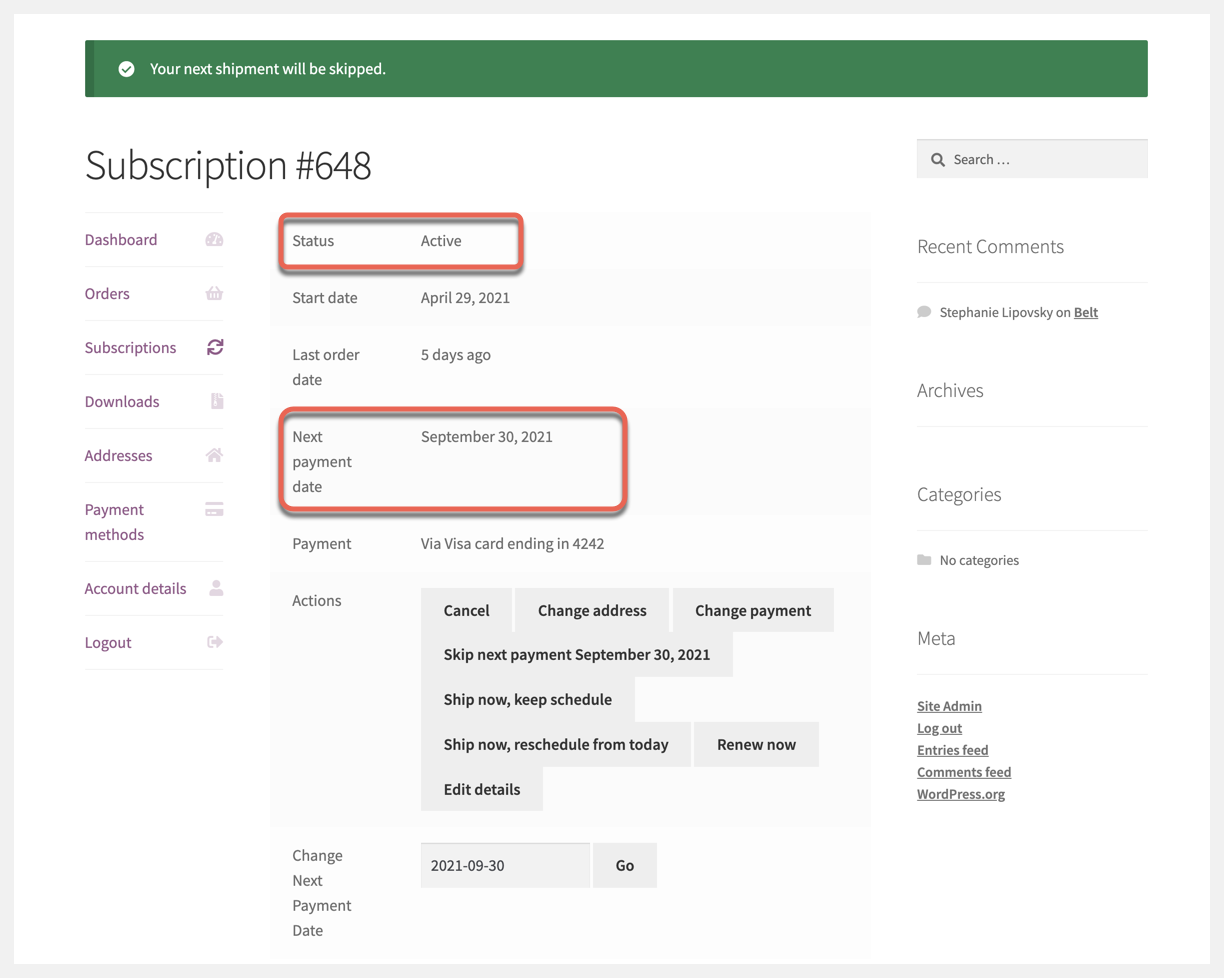Open the Dashboard menu link

[121, 240]
